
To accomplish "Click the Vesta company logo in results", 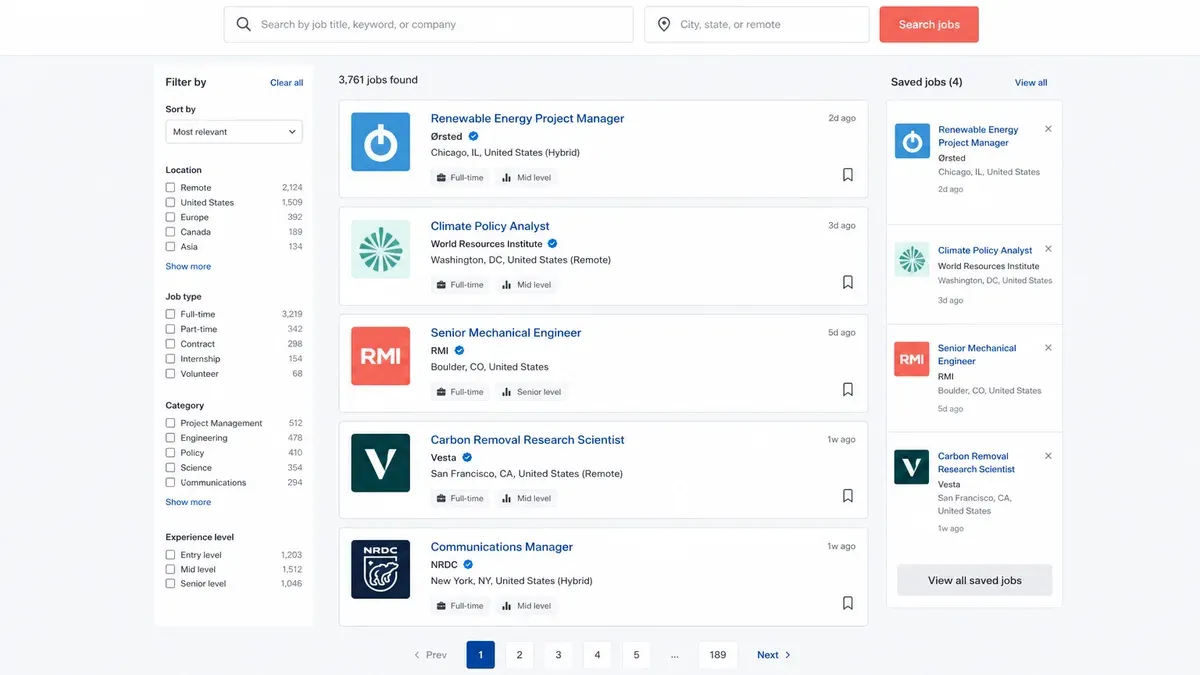I will point(380,463).
